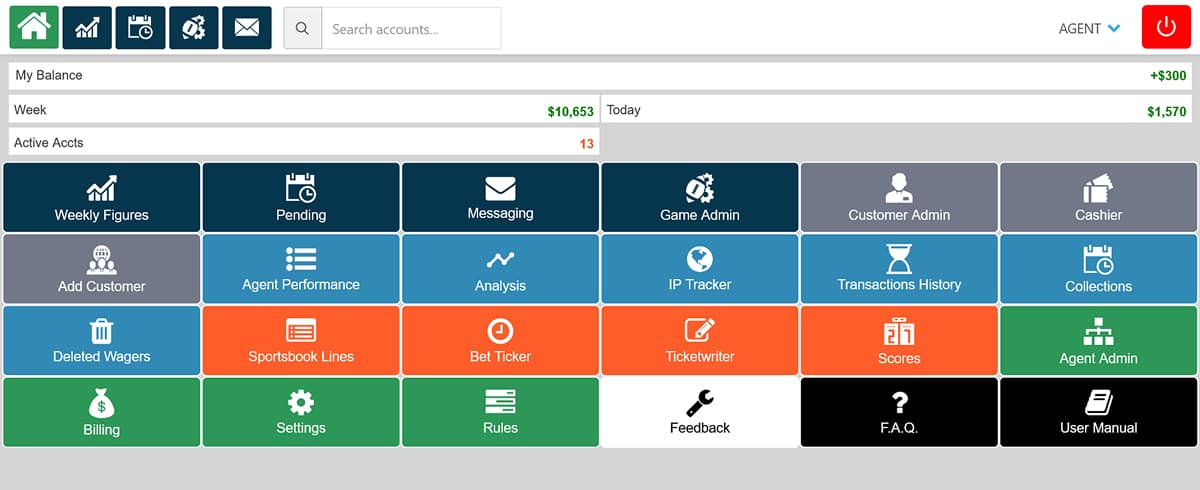Open the IP Tracker tile
This screenshot has width=1200, height=490.
coord(700,269)
